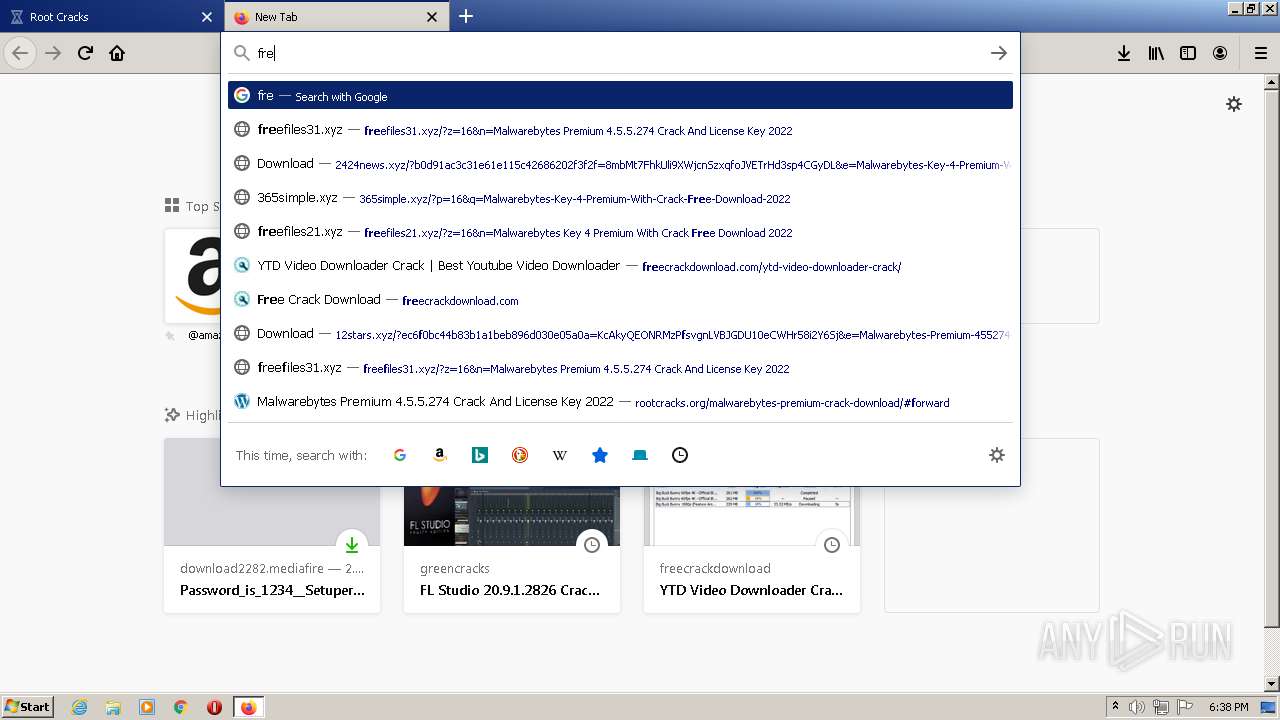
Task: Open the volume control in tray
Action: pyautogui.click(x=1136, y=707)
